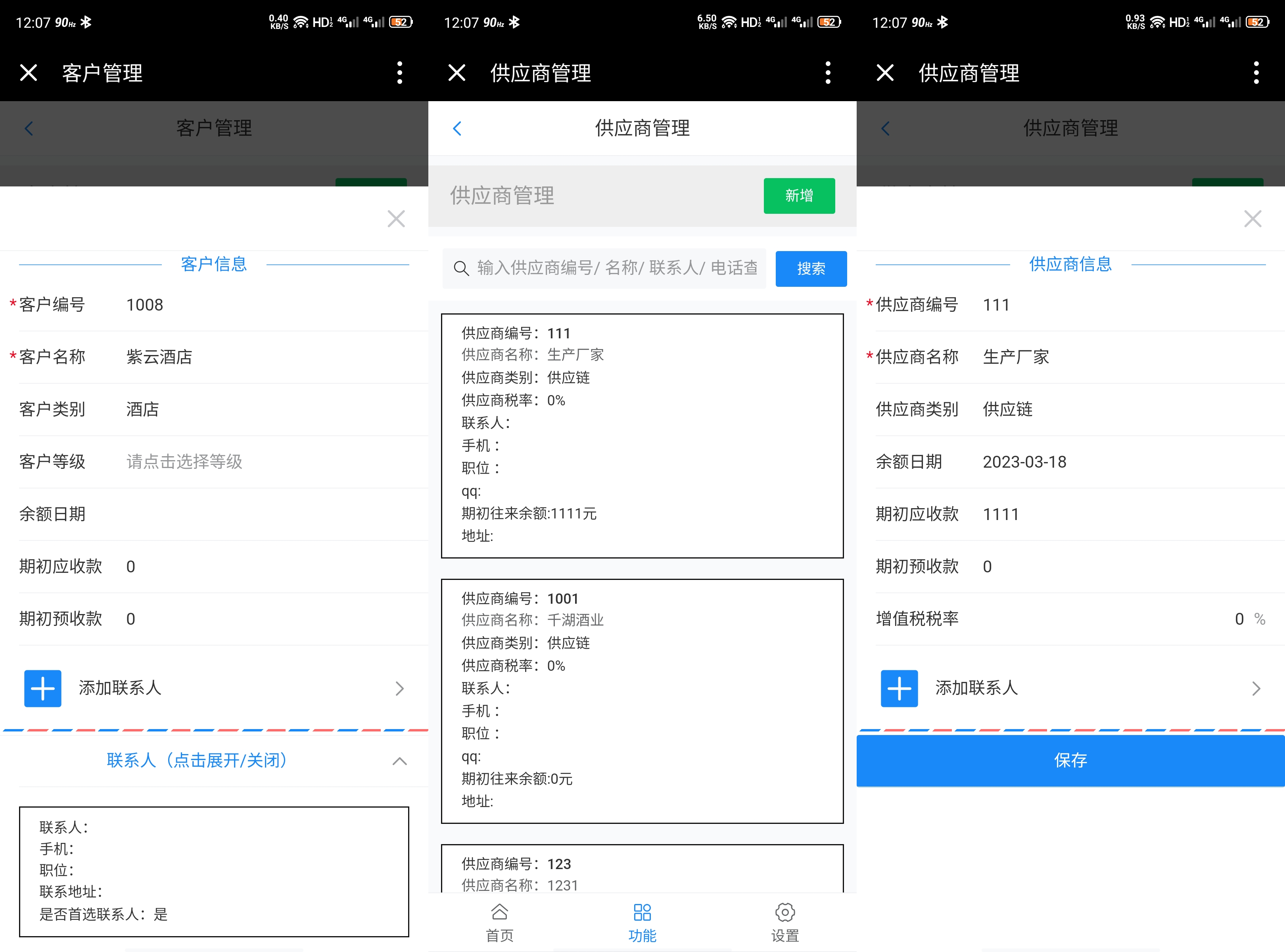This screenshot has height=952, width=1285.
Task: Edit customer 期初应收款 value 0
Action: [x=131, y=566]
